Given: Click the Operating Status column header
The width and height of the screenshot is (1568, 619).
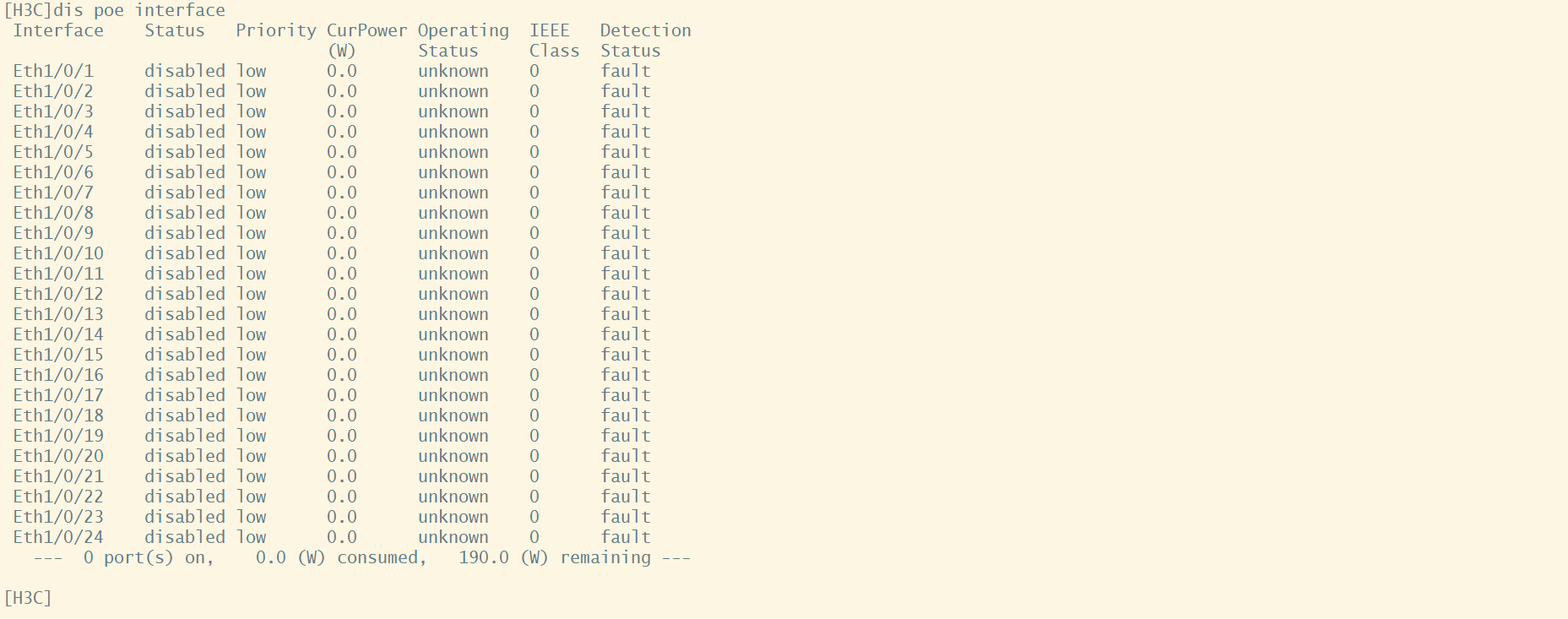Looking at the screenshot, I should [463, 40].
